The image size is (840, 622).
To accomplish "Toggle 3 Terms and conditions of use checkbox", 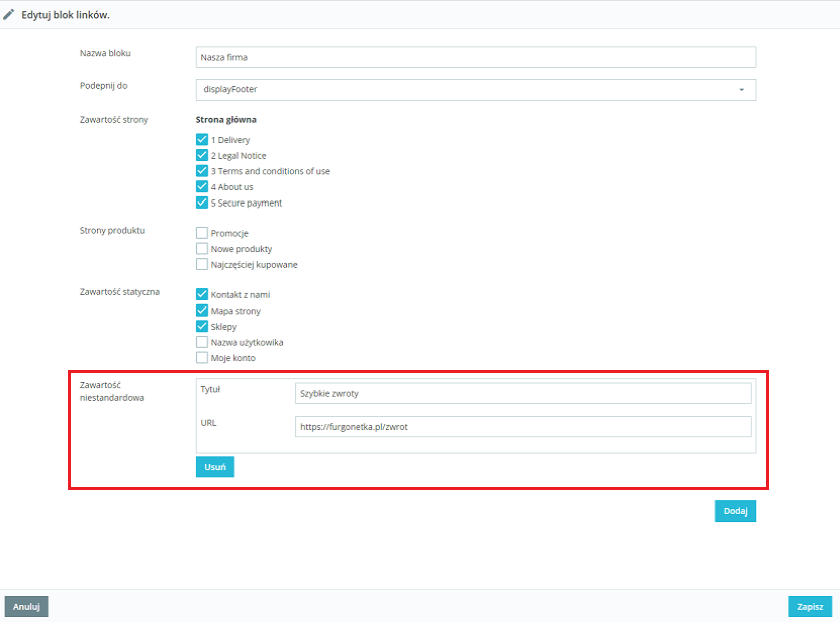I will (x=202, y=171).
